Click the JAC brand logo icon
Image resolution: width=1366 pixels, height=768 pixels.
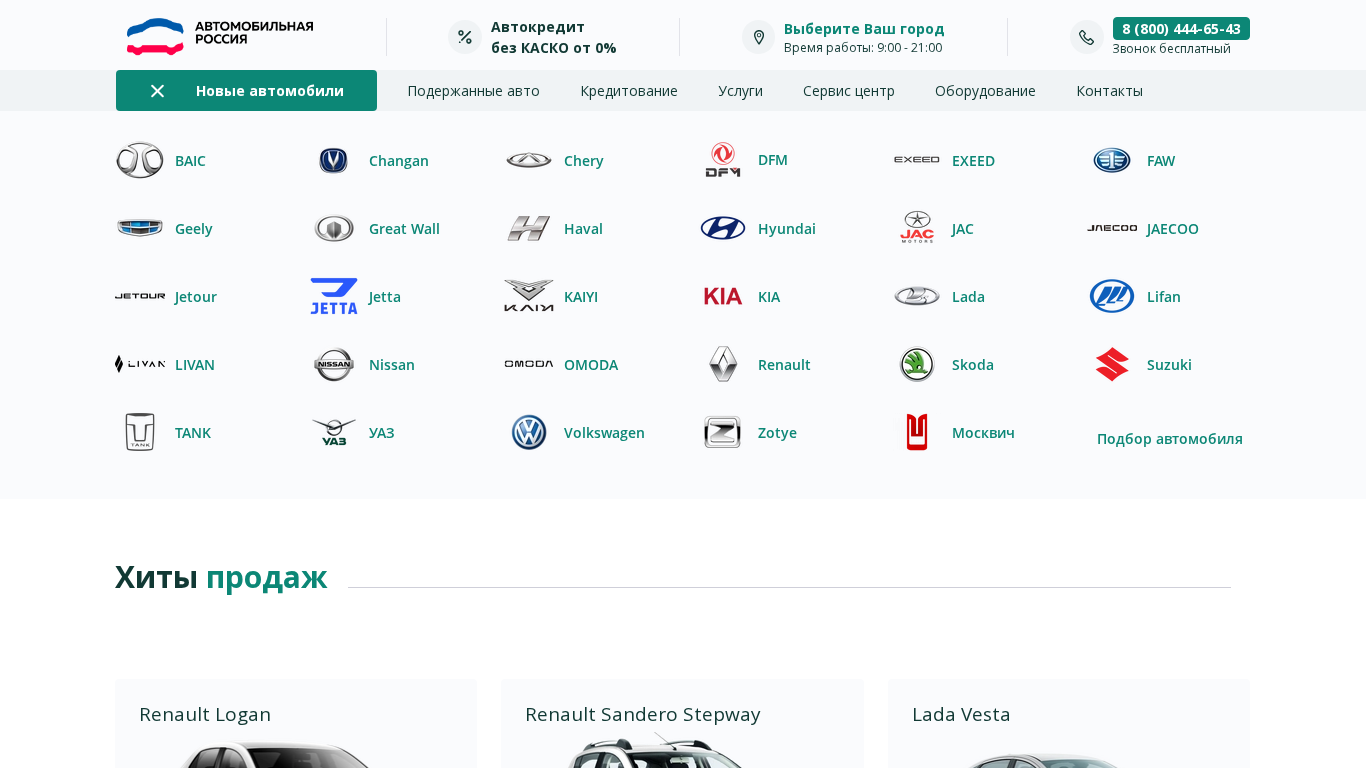[917, 228]
